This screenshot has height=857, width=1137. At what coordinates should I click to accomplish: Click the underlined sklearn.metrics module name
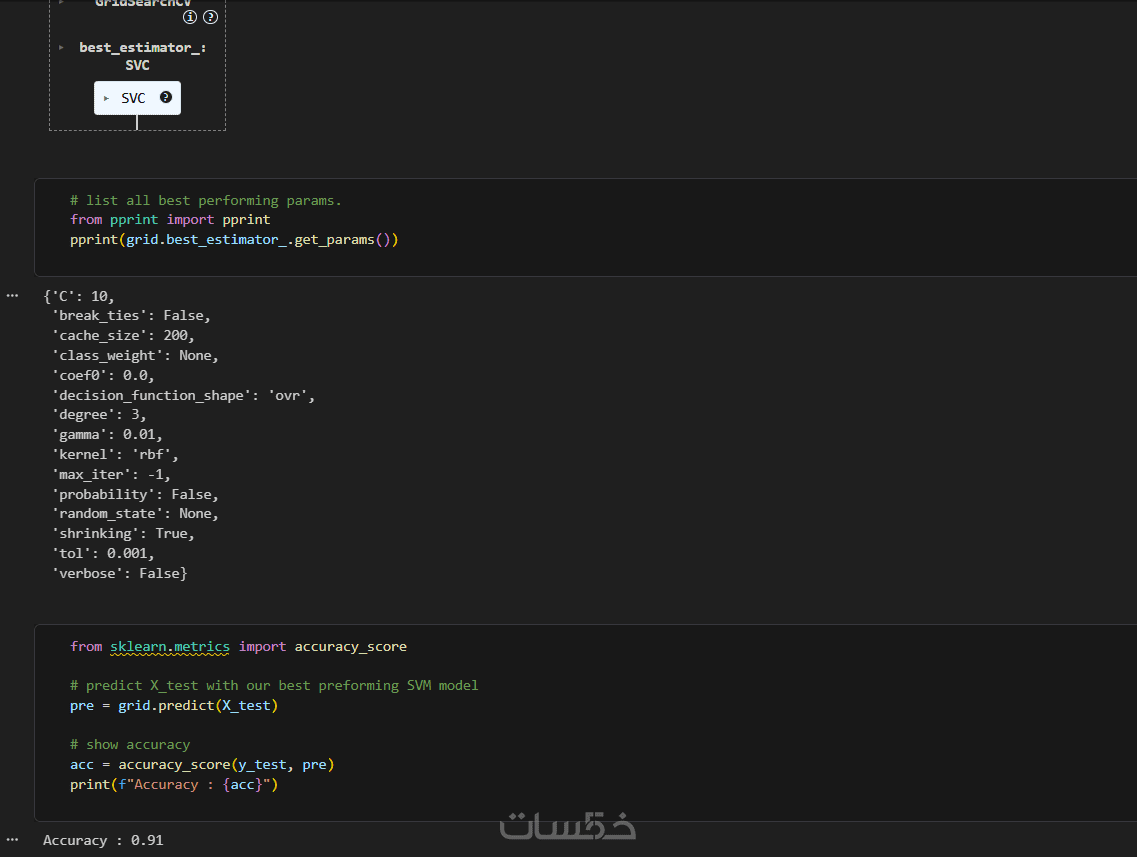[170, 646]
